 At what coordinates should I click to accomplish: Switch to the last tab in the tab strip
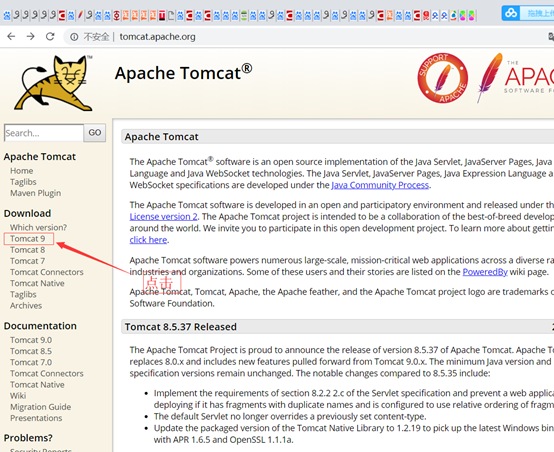coord(471,16)
